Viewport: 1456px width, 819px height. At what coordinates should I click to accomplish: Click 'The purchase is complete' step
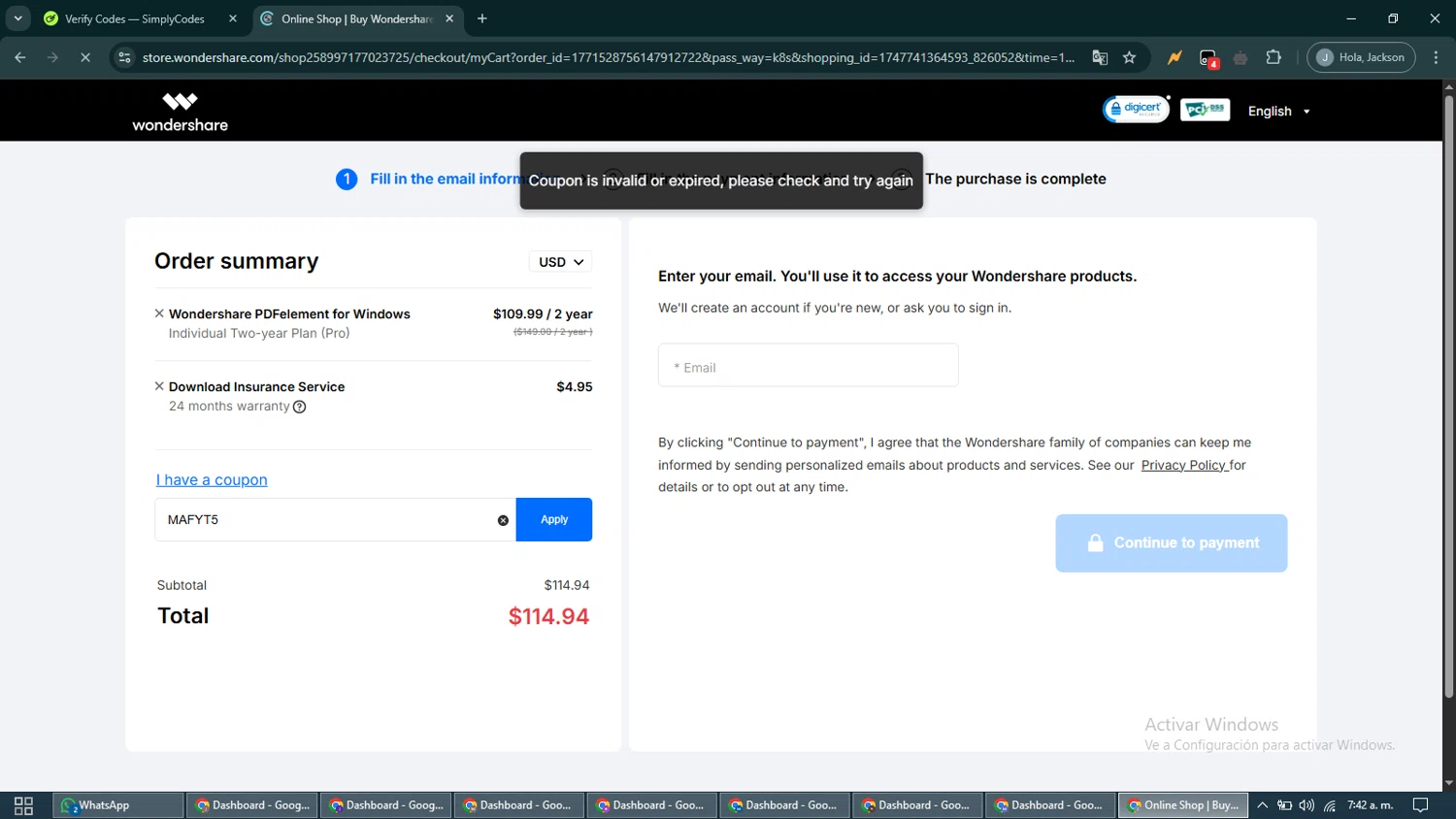(1015, 179)
